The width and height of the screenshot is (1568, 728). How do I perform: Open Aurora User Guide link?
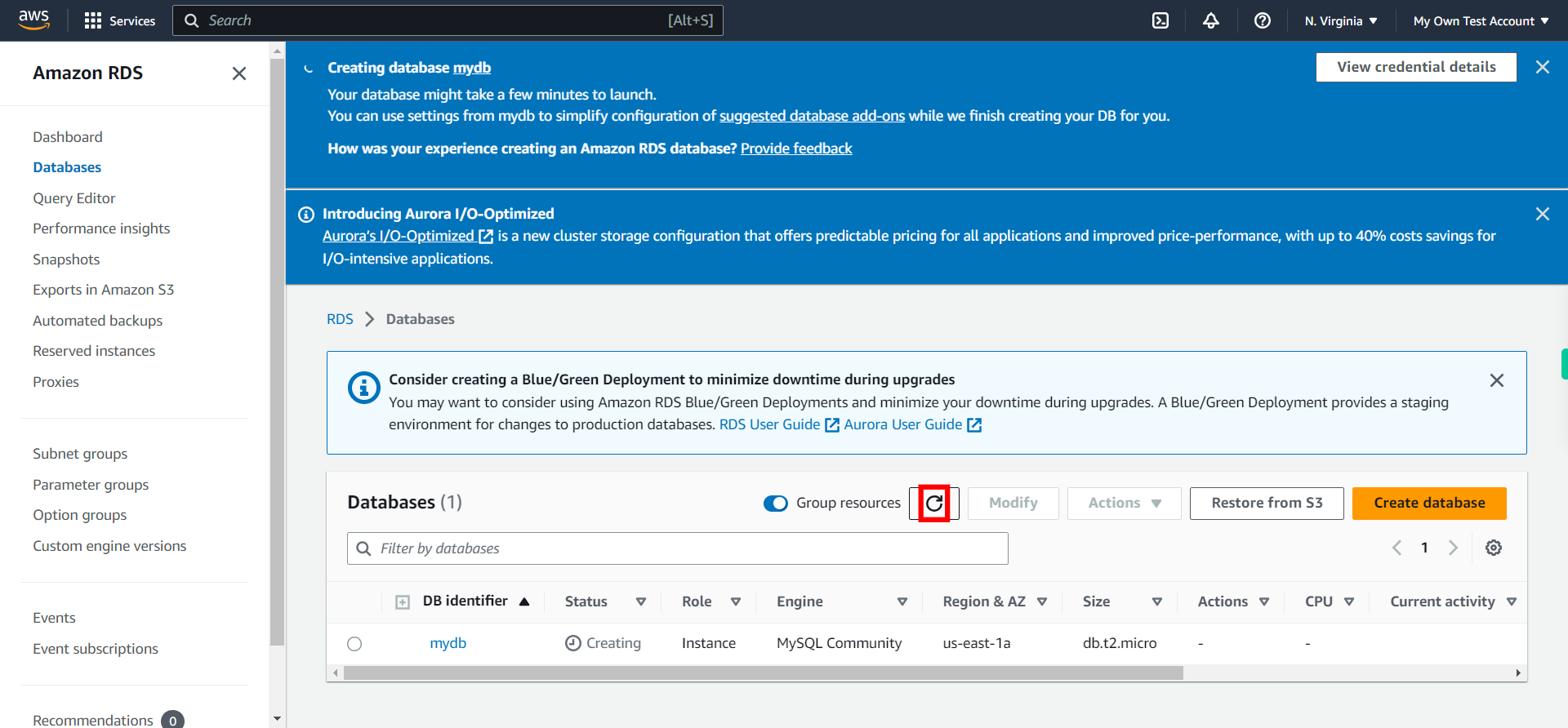pos(912,424)
